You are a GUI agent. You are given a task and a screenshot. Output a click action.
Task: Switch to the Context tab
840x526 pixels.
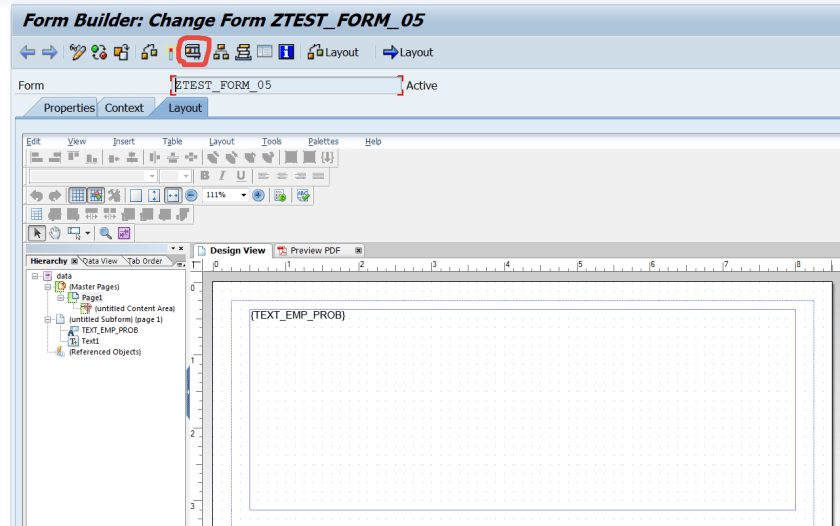pos(124,108)
